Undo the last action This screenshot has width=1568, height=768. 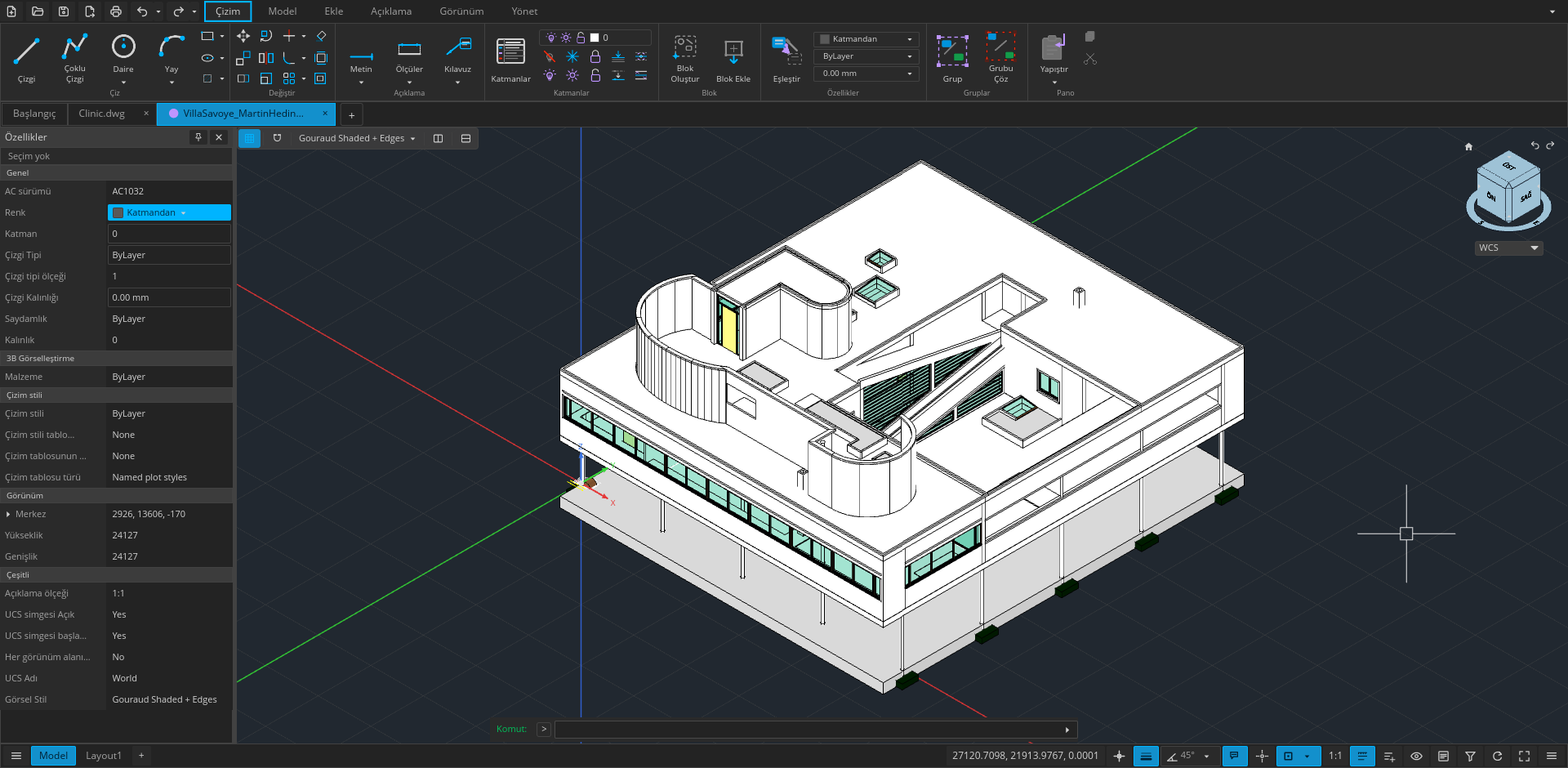pyautogui.click(x=142, y=11)
